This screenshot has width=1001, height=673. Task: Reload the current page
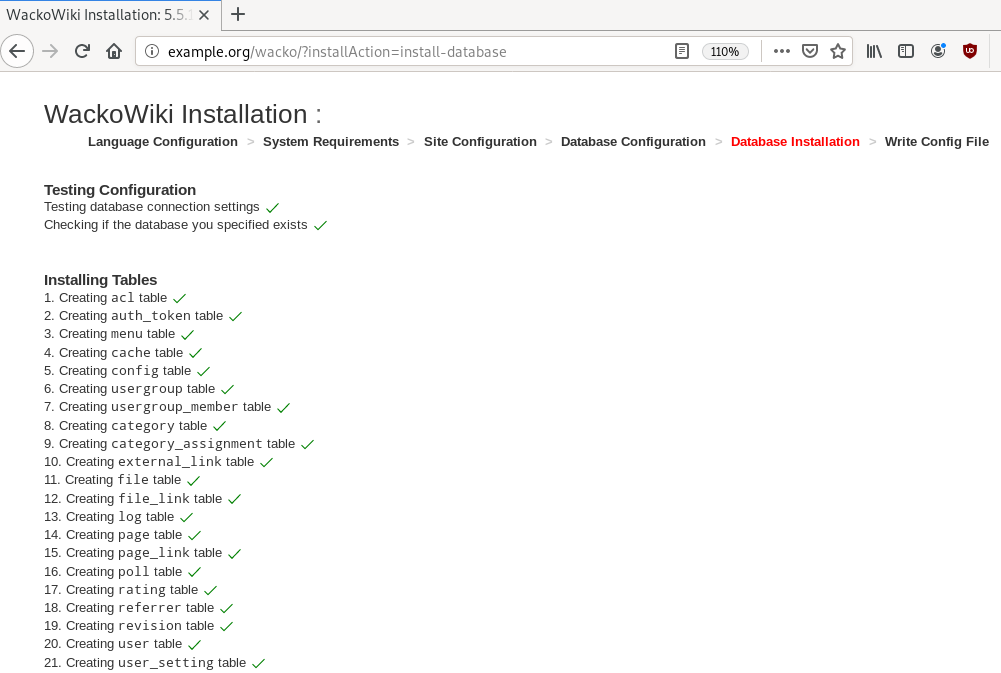(81, 50)
